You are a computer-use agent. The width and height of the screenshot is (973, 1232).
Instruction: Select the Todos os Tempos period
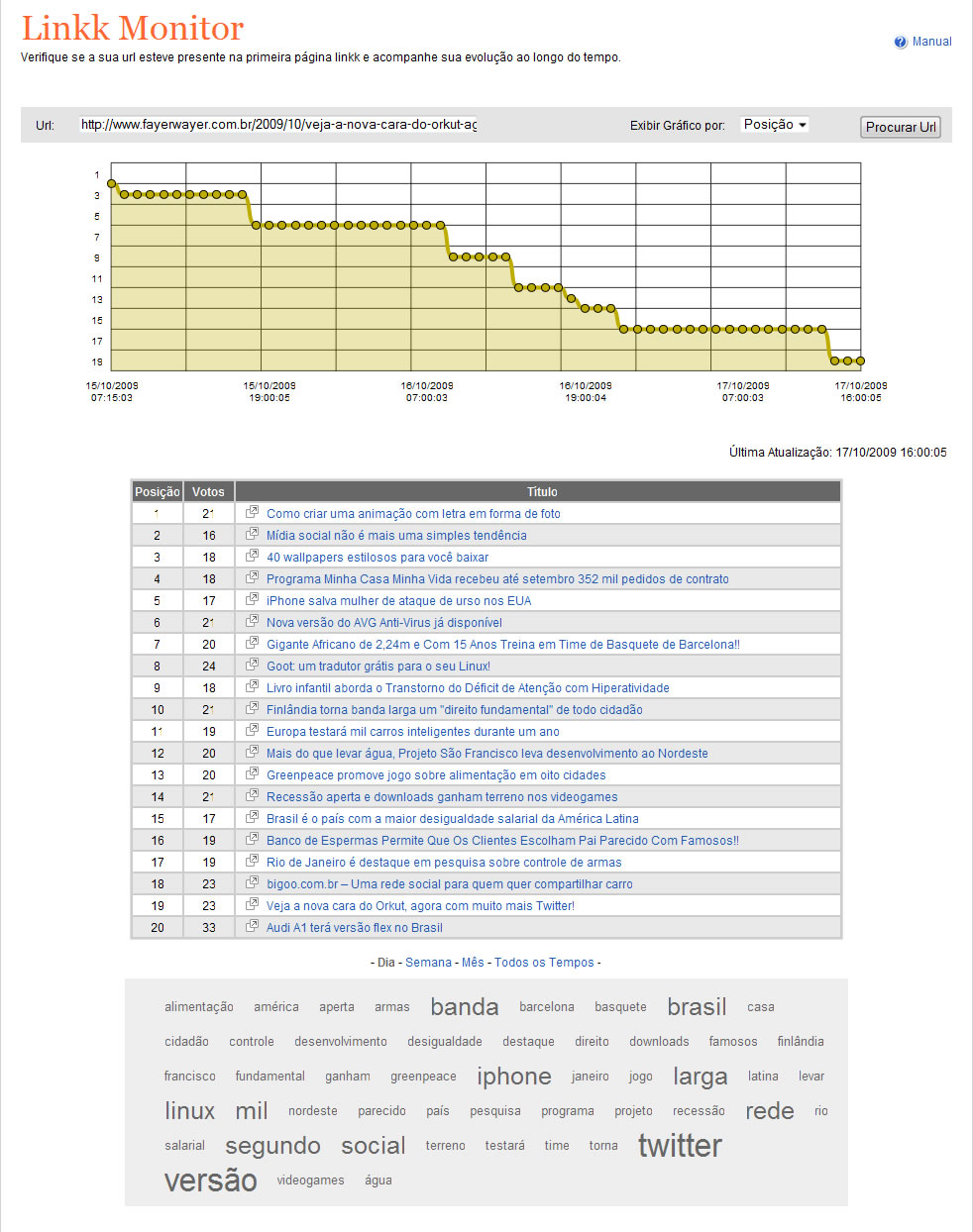tap(544, 963)
